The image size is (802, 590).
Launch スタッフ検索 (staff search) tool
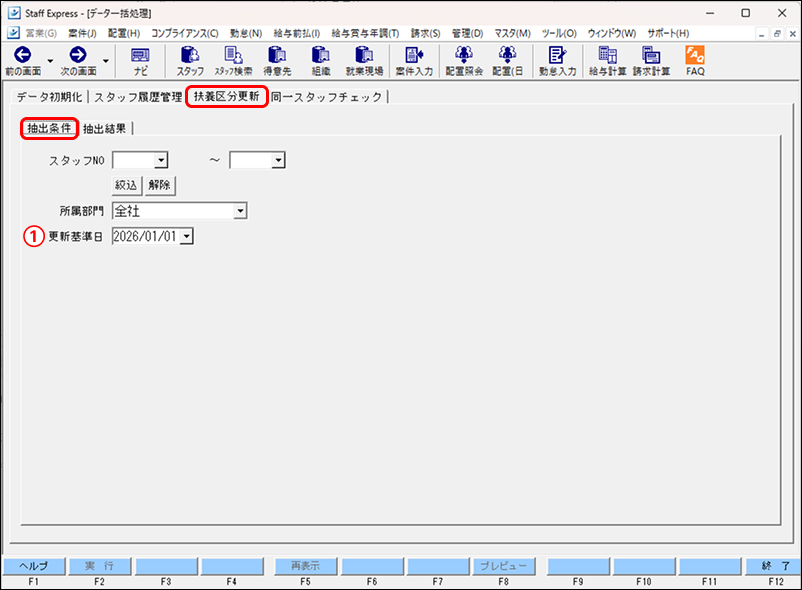coord(234,62)
